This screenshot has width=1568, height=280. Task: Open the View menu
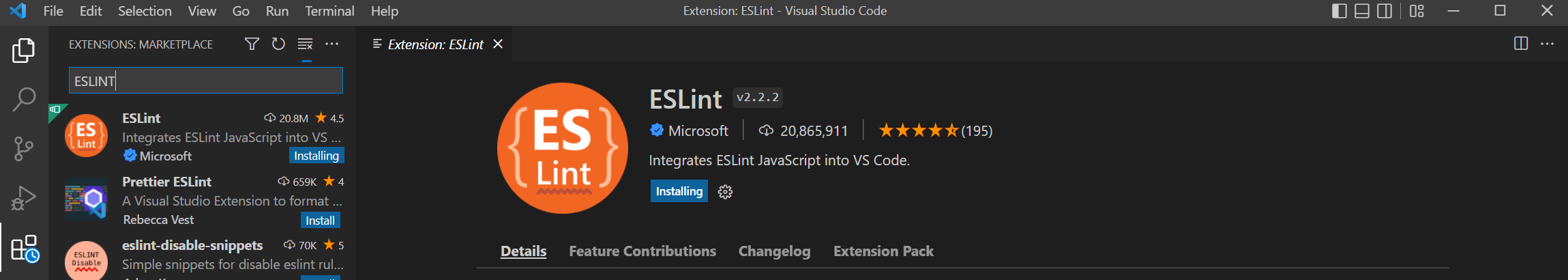click(202, 11)
